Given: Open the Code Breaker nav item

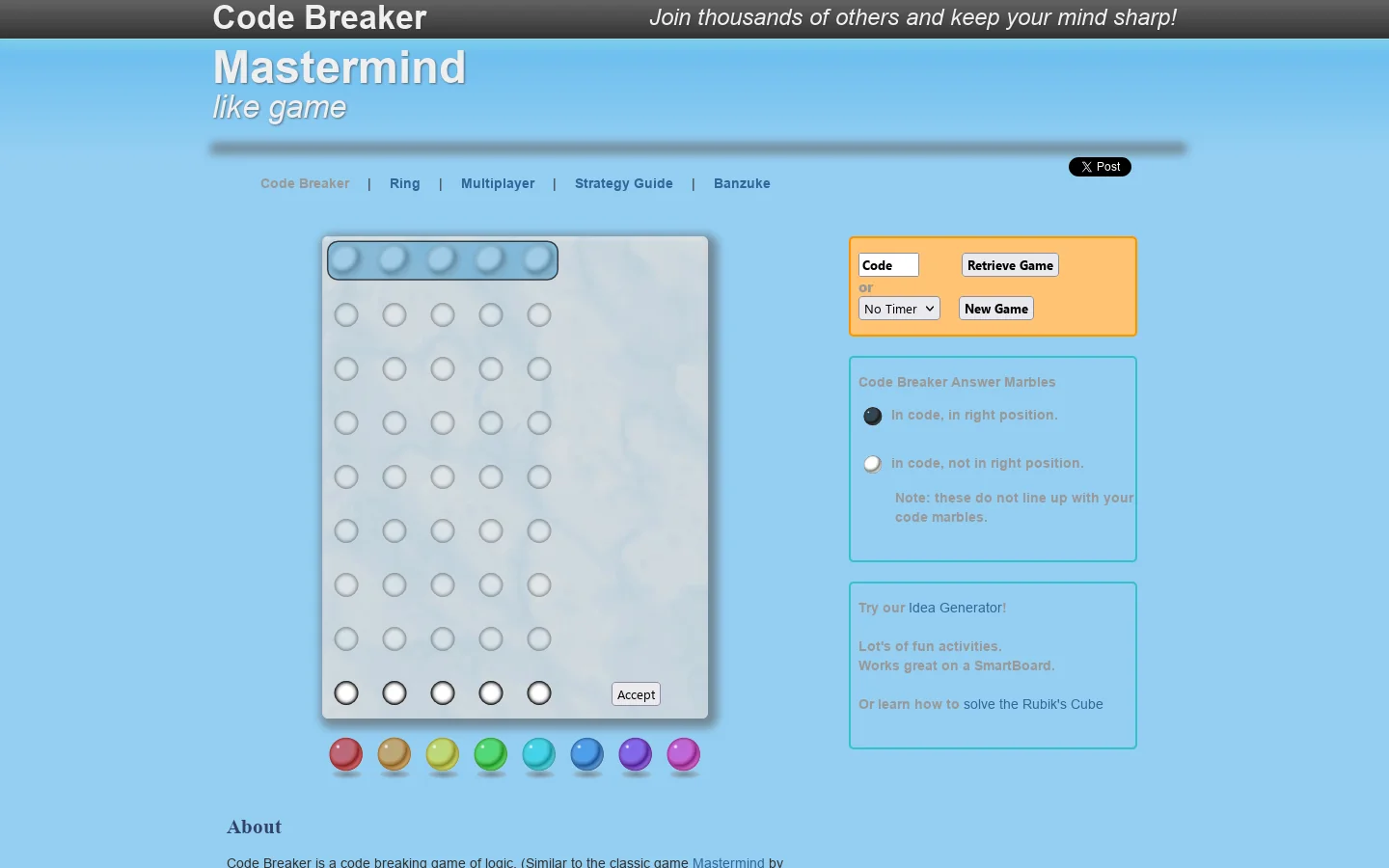Looking at the screenshot, I should [x=305, y=183].
